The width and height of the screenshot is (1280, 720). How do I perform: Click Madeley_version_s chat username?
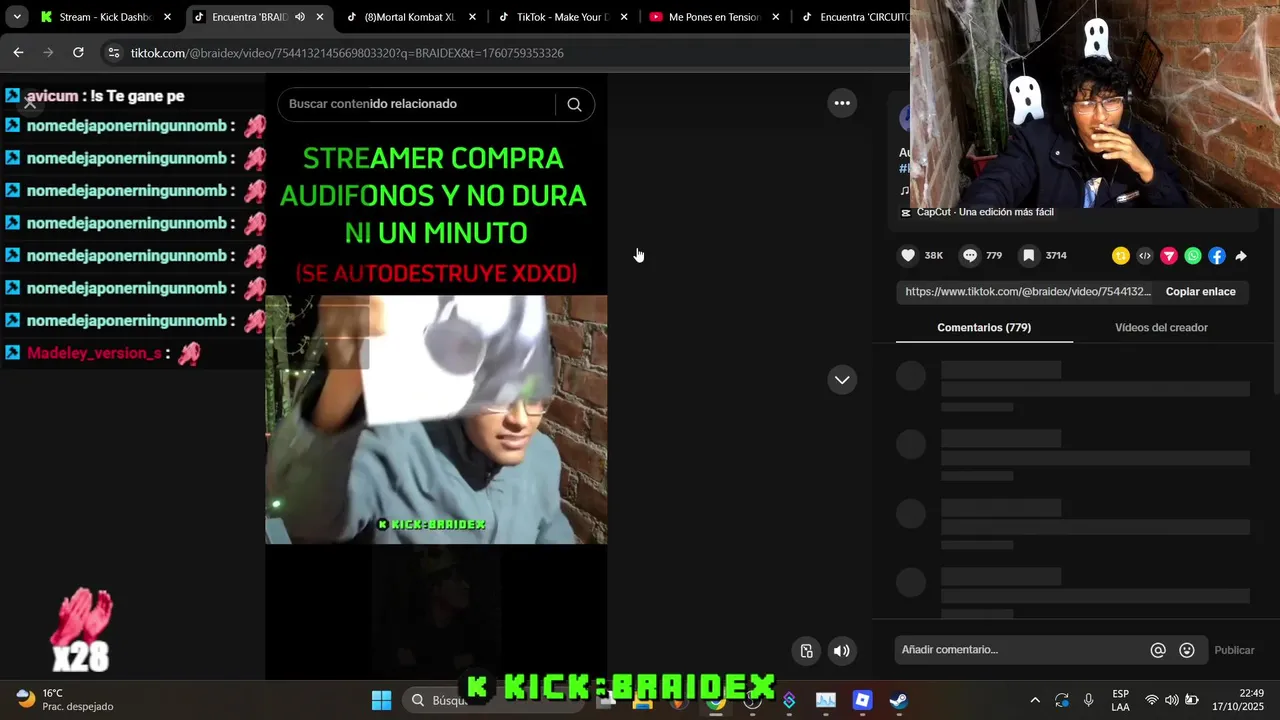[94, 353]
